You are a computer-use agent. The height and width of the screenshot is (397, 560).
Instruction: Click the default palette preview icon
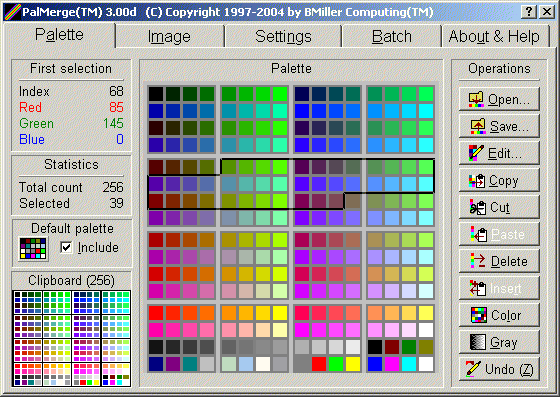(33, 249)
